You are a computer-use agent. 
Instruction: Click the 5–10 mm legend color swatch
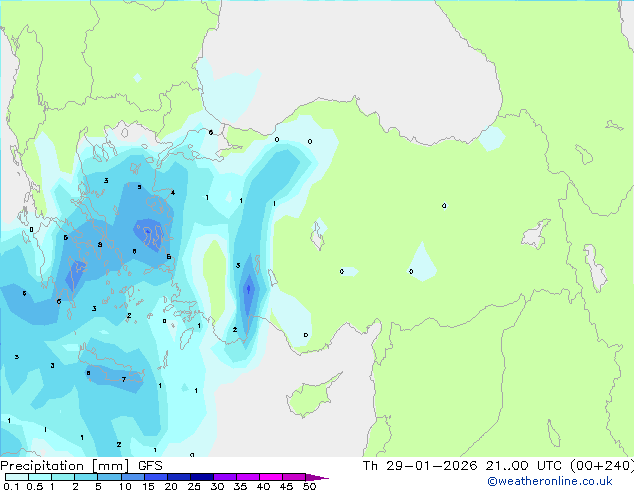click(109, 477)
